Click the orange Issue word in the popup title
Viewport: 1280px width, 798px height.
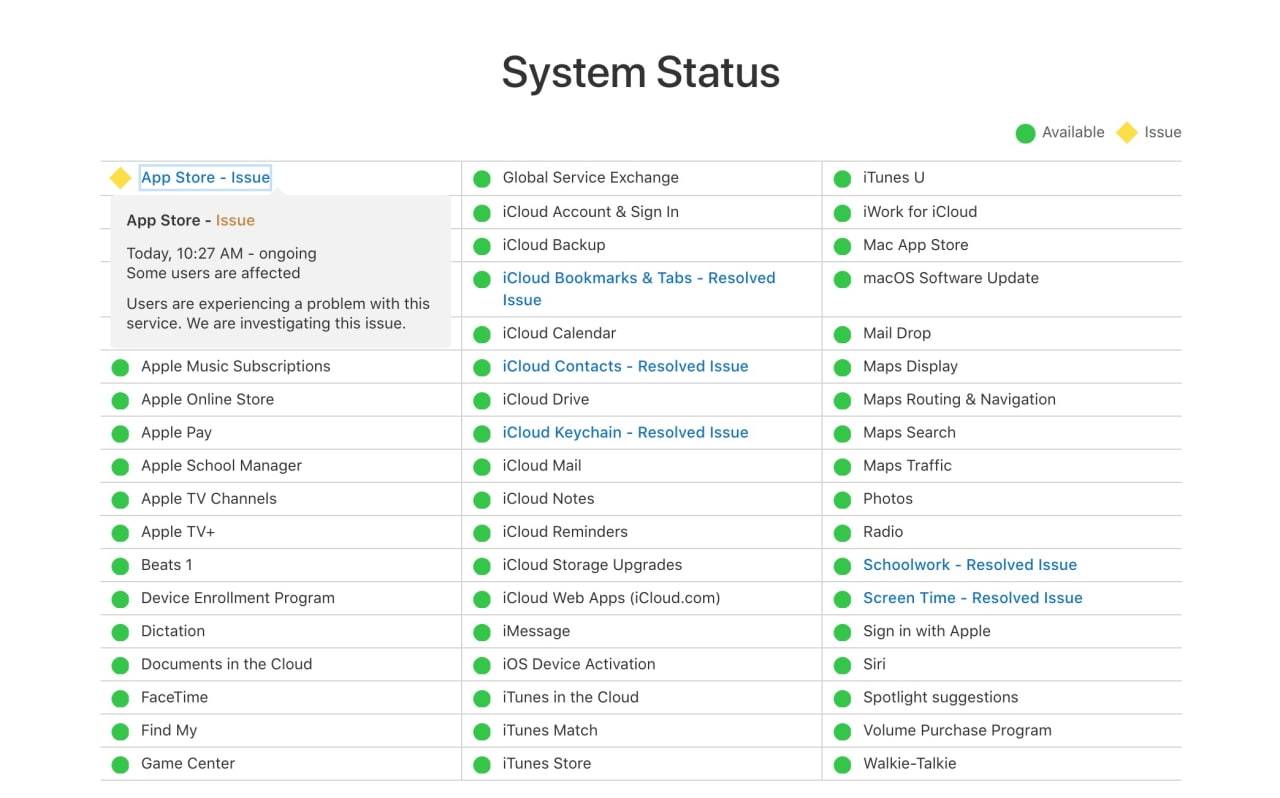click(235, 221)
